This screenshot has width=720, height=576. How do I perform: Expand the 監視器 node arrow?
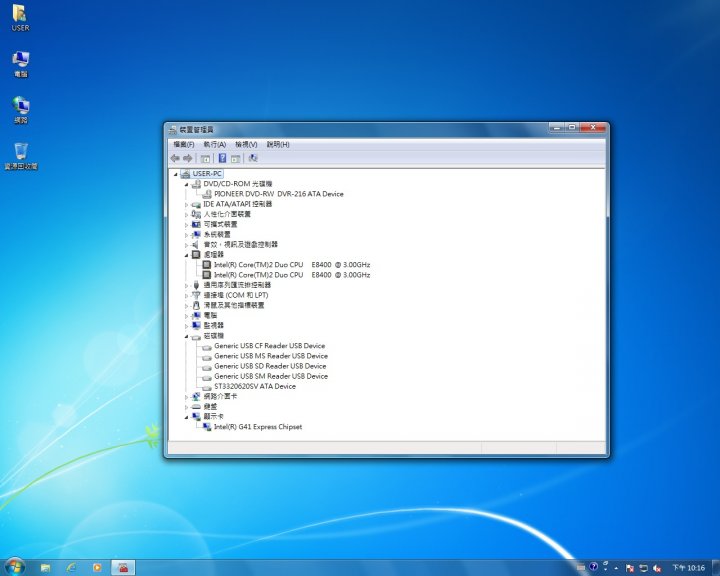point(186,326)
